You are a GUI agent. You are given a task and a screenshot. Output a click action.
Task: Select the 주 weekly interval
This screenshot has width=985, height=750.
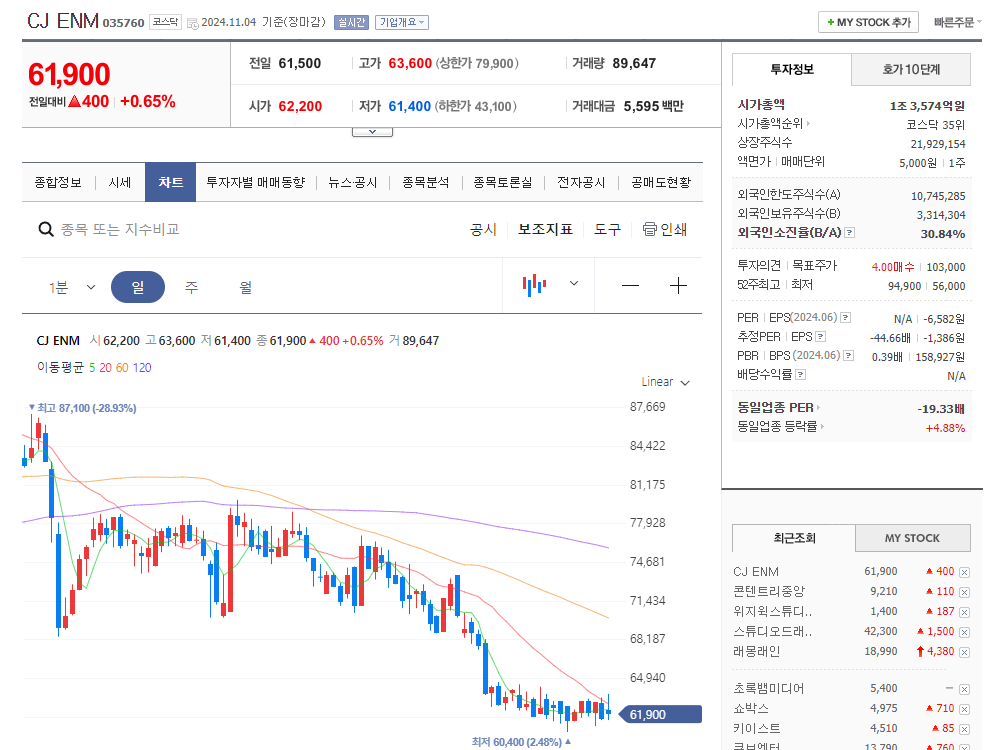tap(191, 287)
